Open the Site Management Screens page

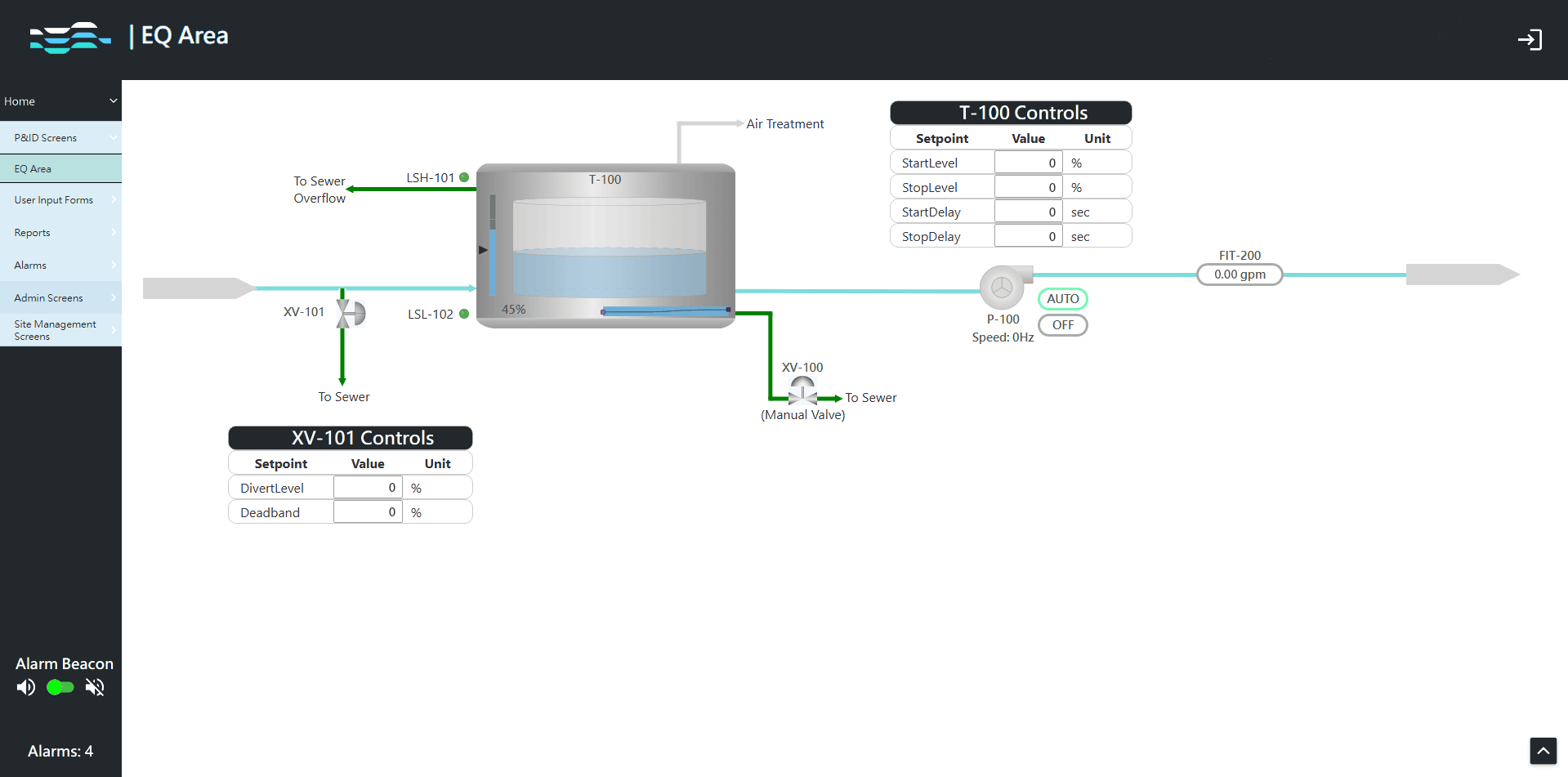(60, 330)
